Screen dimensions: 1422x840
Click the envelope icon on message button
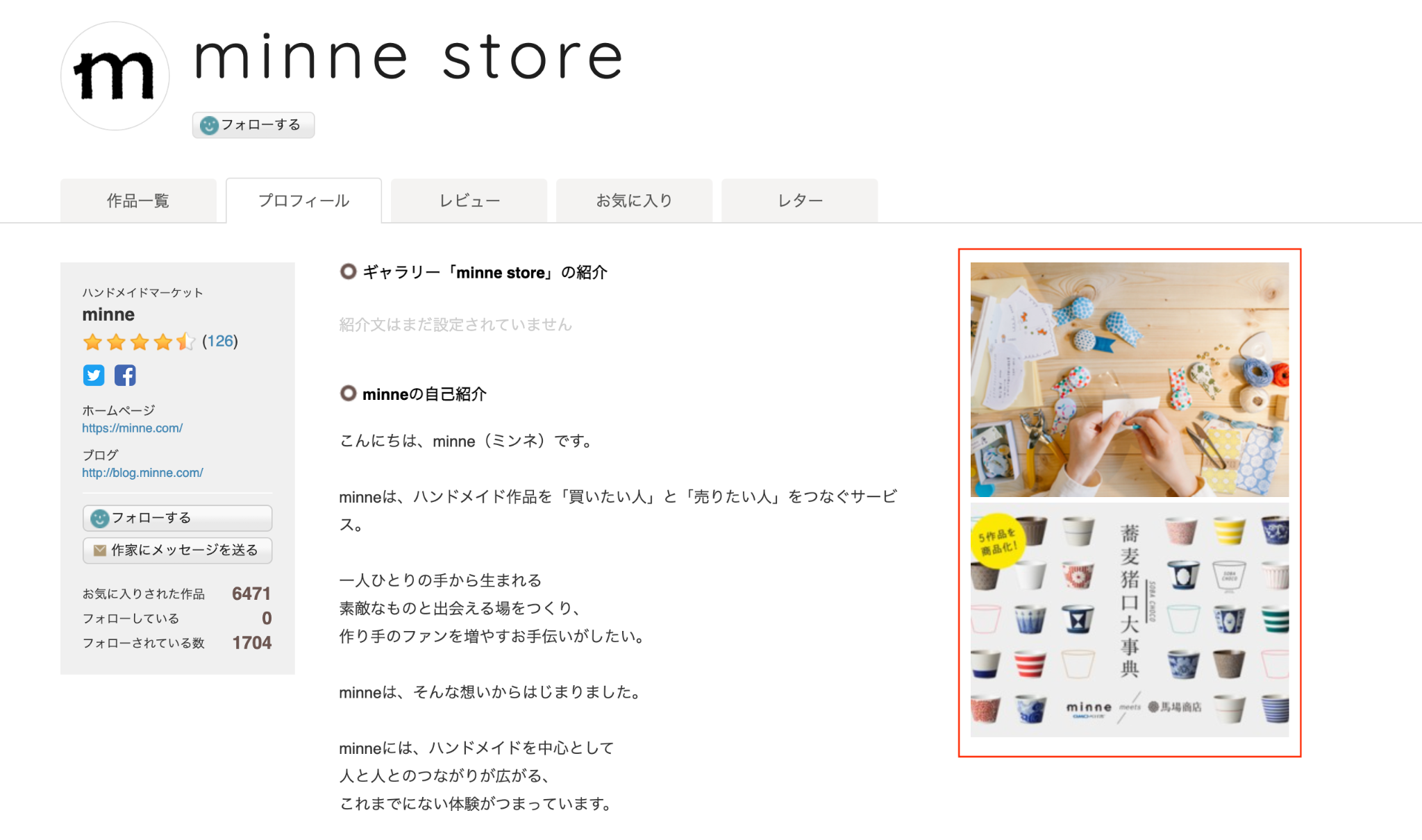(x=100, y=551)
